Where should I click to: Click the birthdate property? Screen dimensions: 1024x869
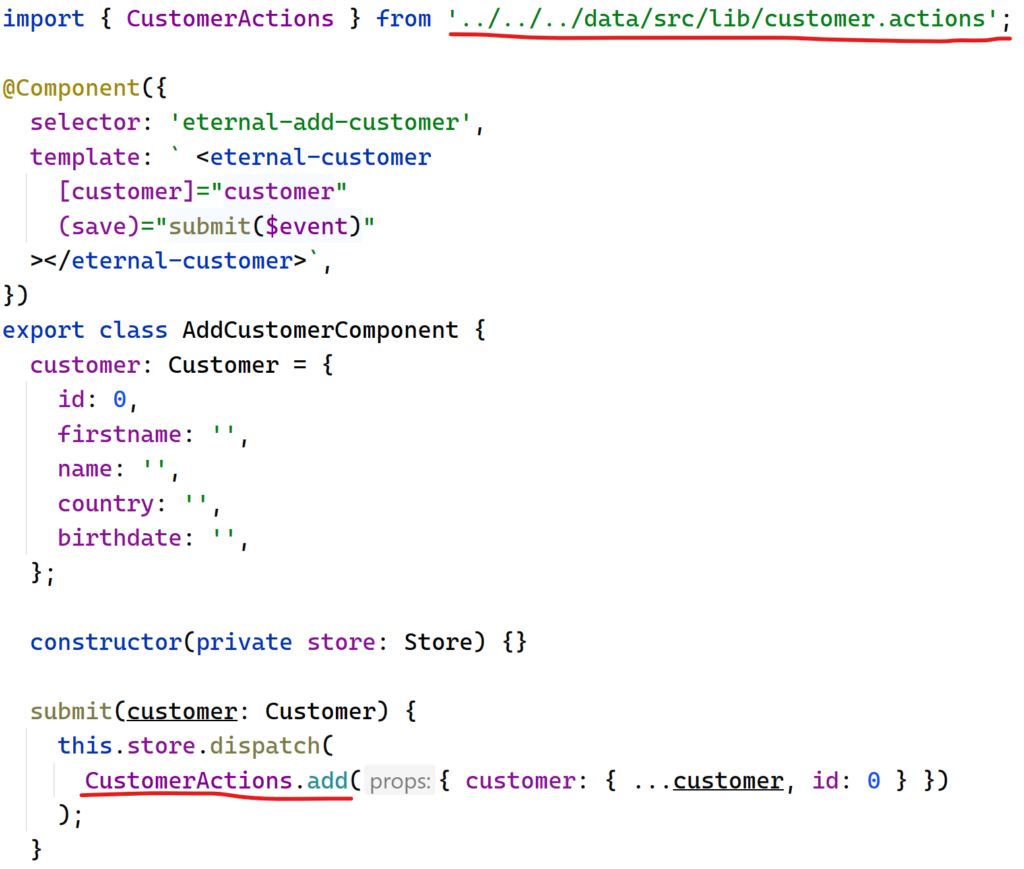pyautogui.click(x=120, y=537)
